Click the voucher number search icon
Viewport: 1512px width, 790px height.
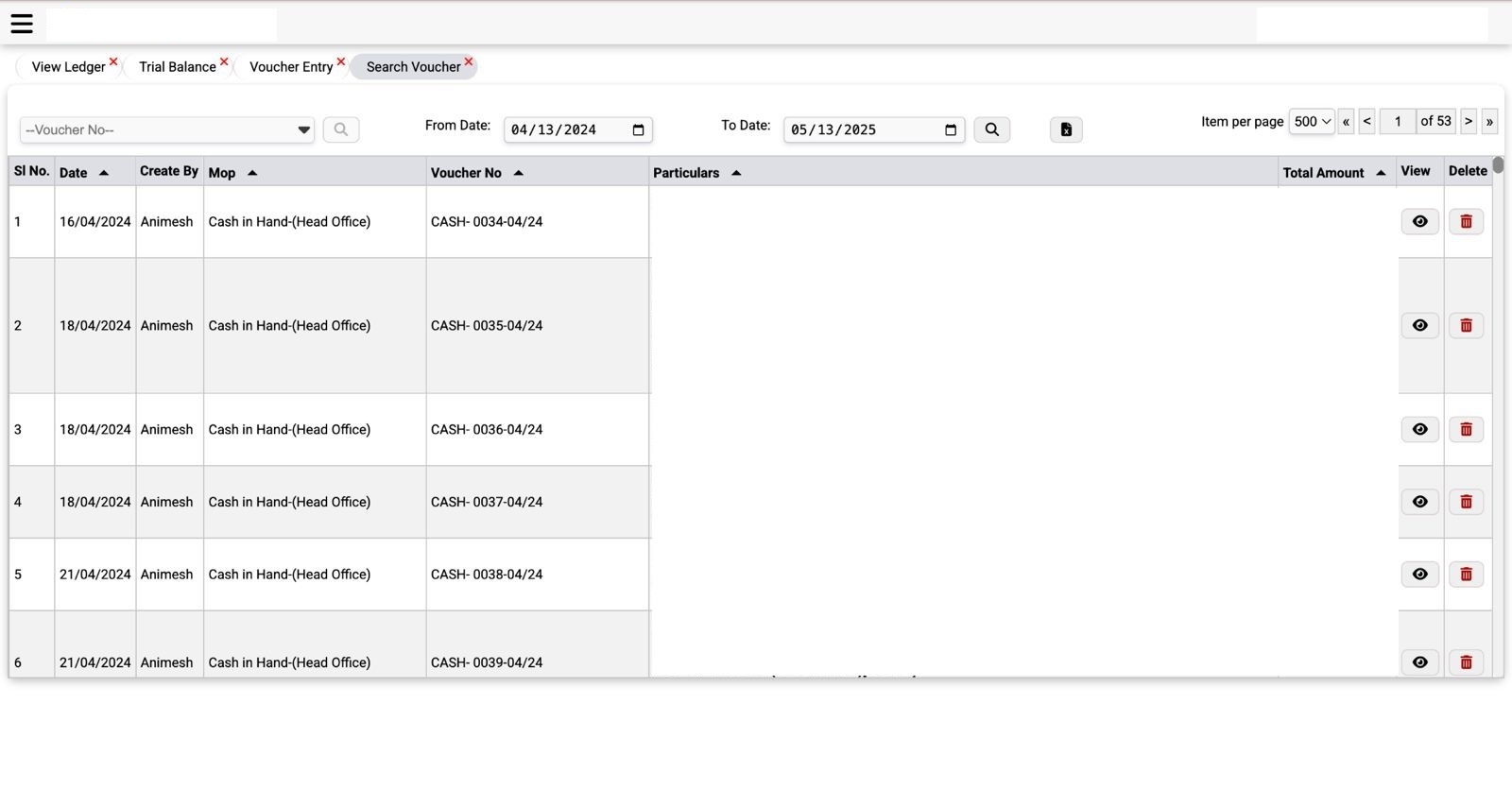click(341, 129)
